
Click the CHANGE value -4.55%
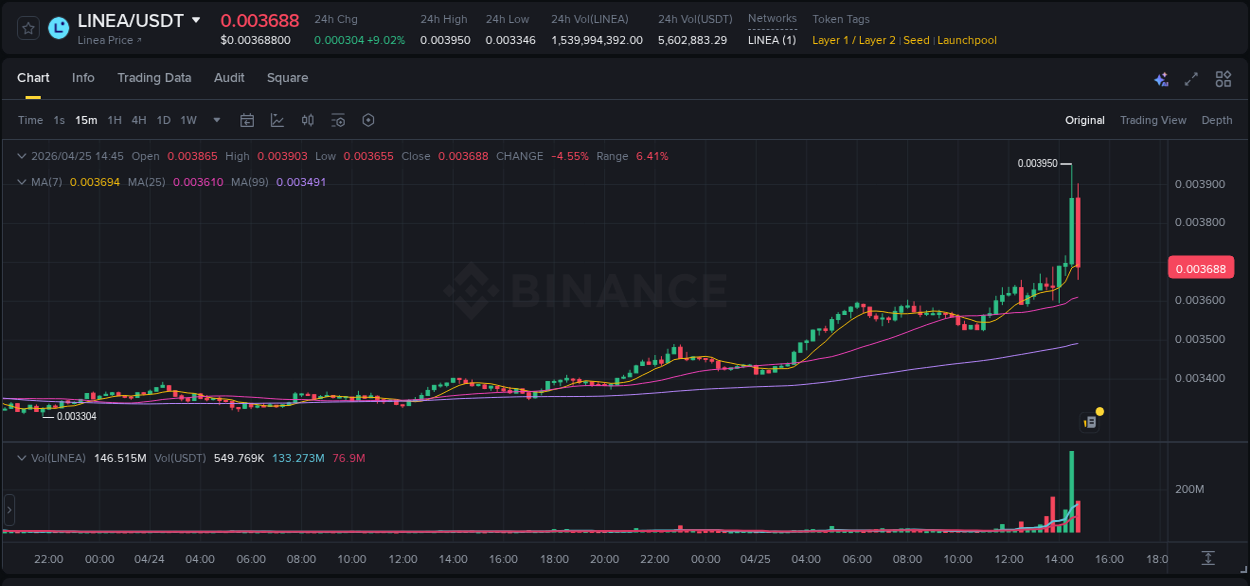(570, 156)
